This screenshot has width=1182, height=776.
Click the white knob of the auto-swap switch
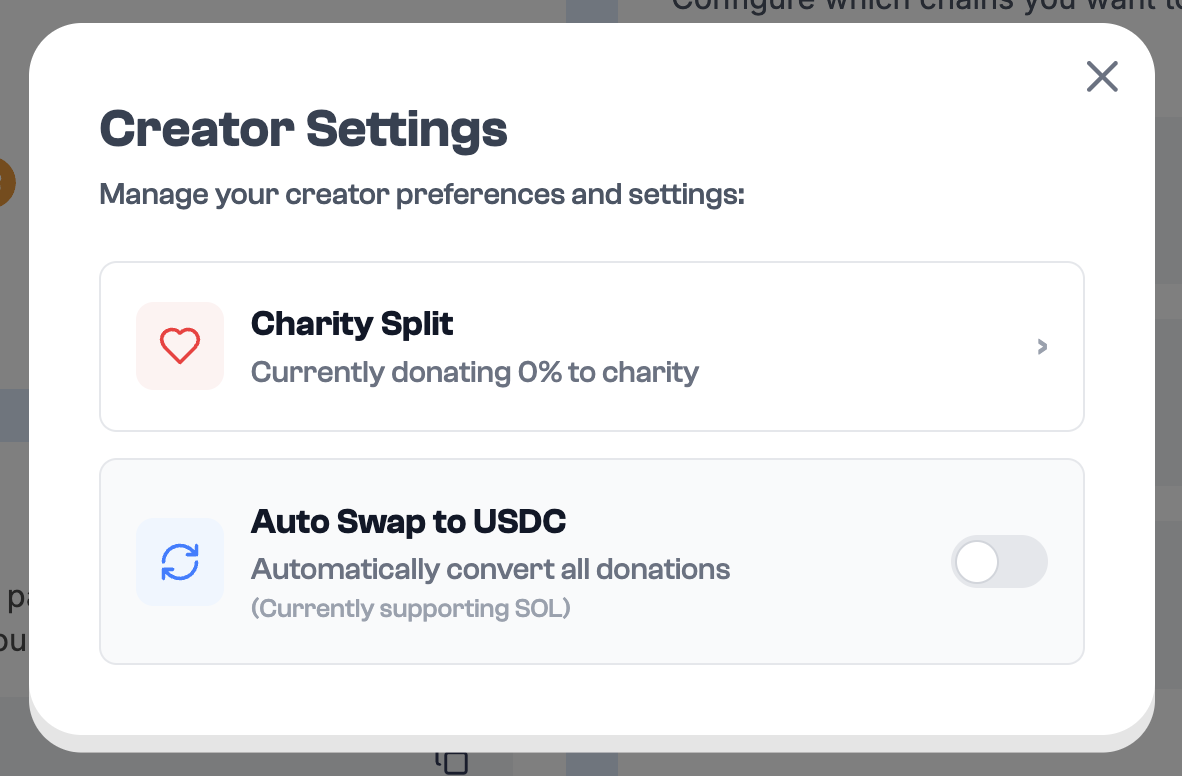tap(977, 562)
